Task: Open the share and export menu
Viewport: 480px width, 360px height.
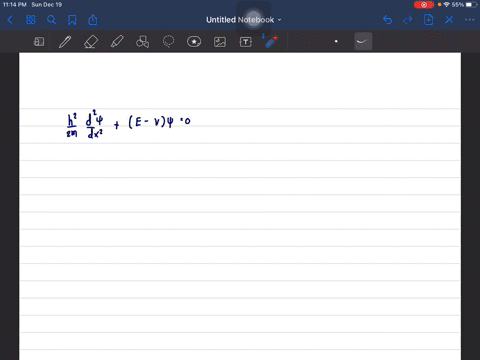Action: pos(93,20)
